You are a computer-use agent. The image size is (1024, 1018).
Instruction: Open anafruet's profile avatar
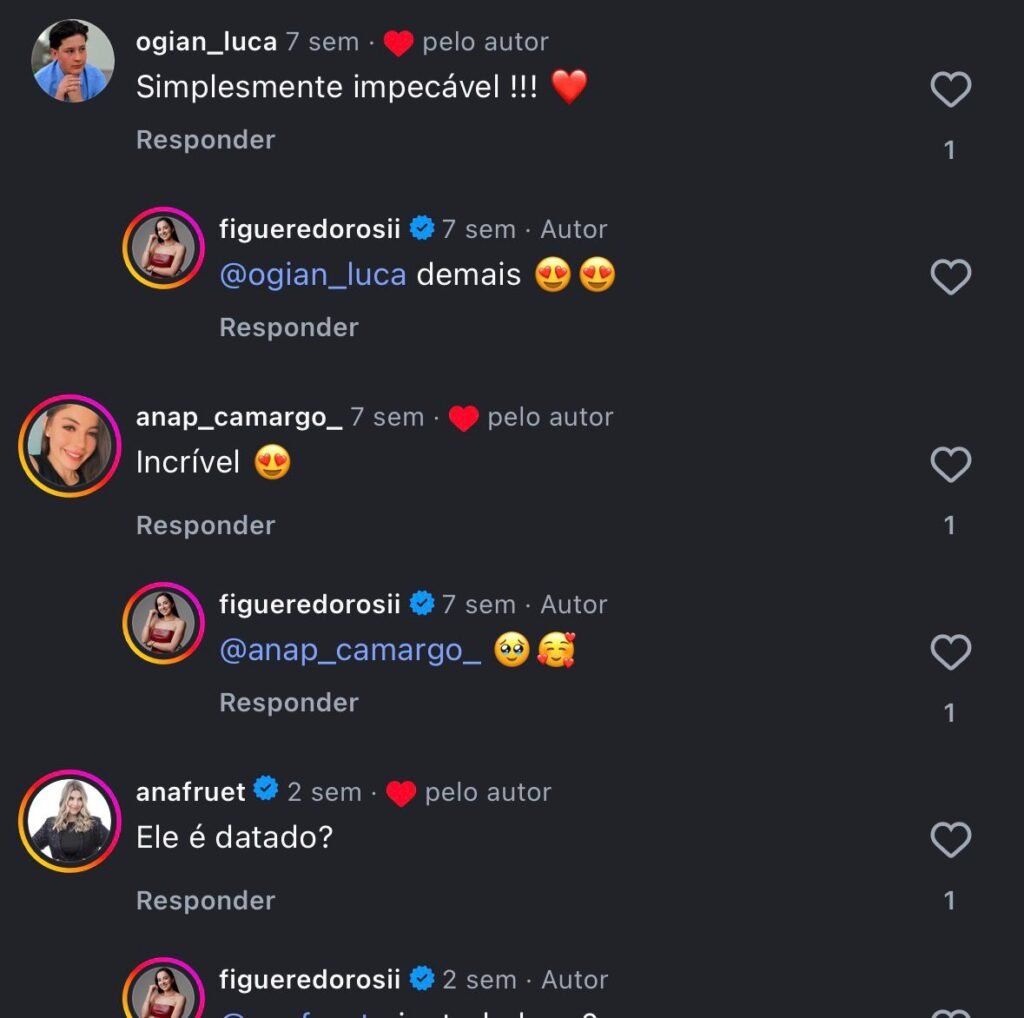click(69, 821)
